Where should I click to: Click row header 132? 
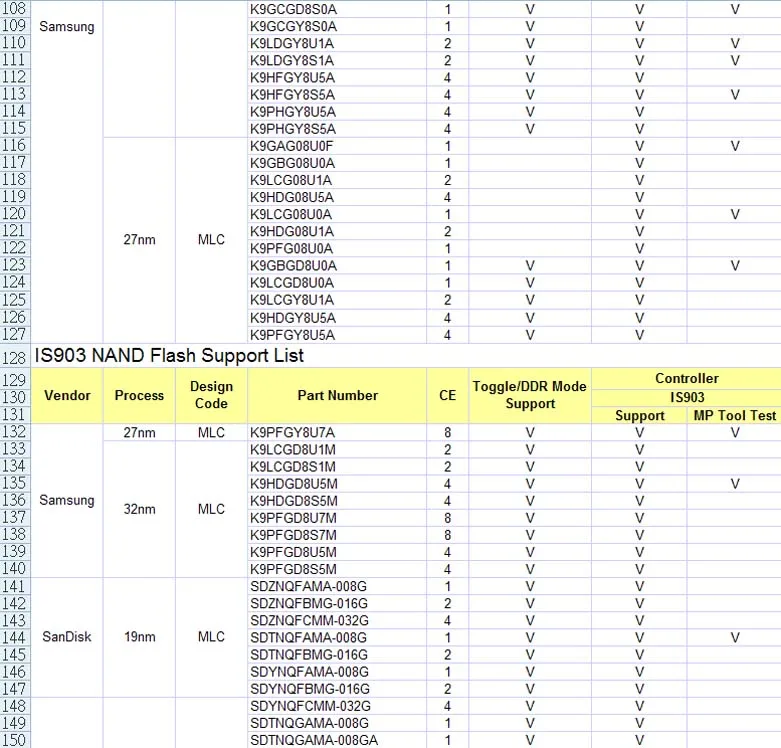tap(15, 432)
